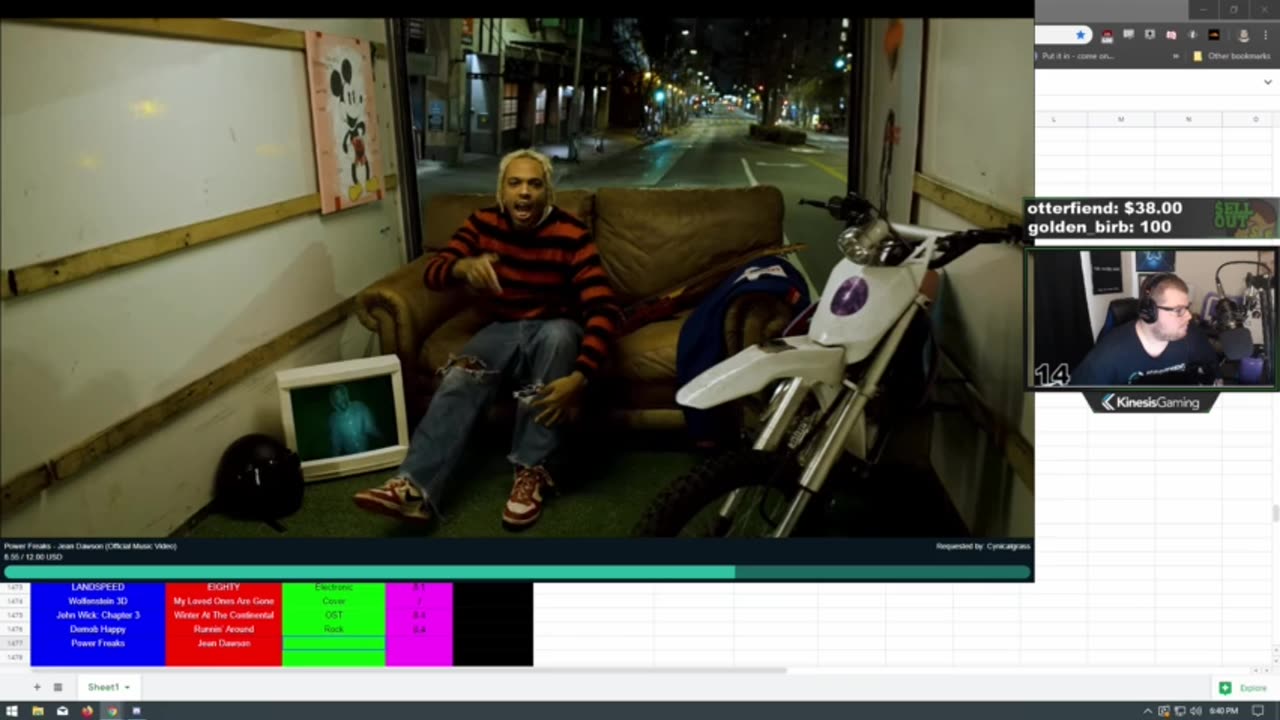
Task: Click the network tray icon
Action: [x=1180, y=711]
